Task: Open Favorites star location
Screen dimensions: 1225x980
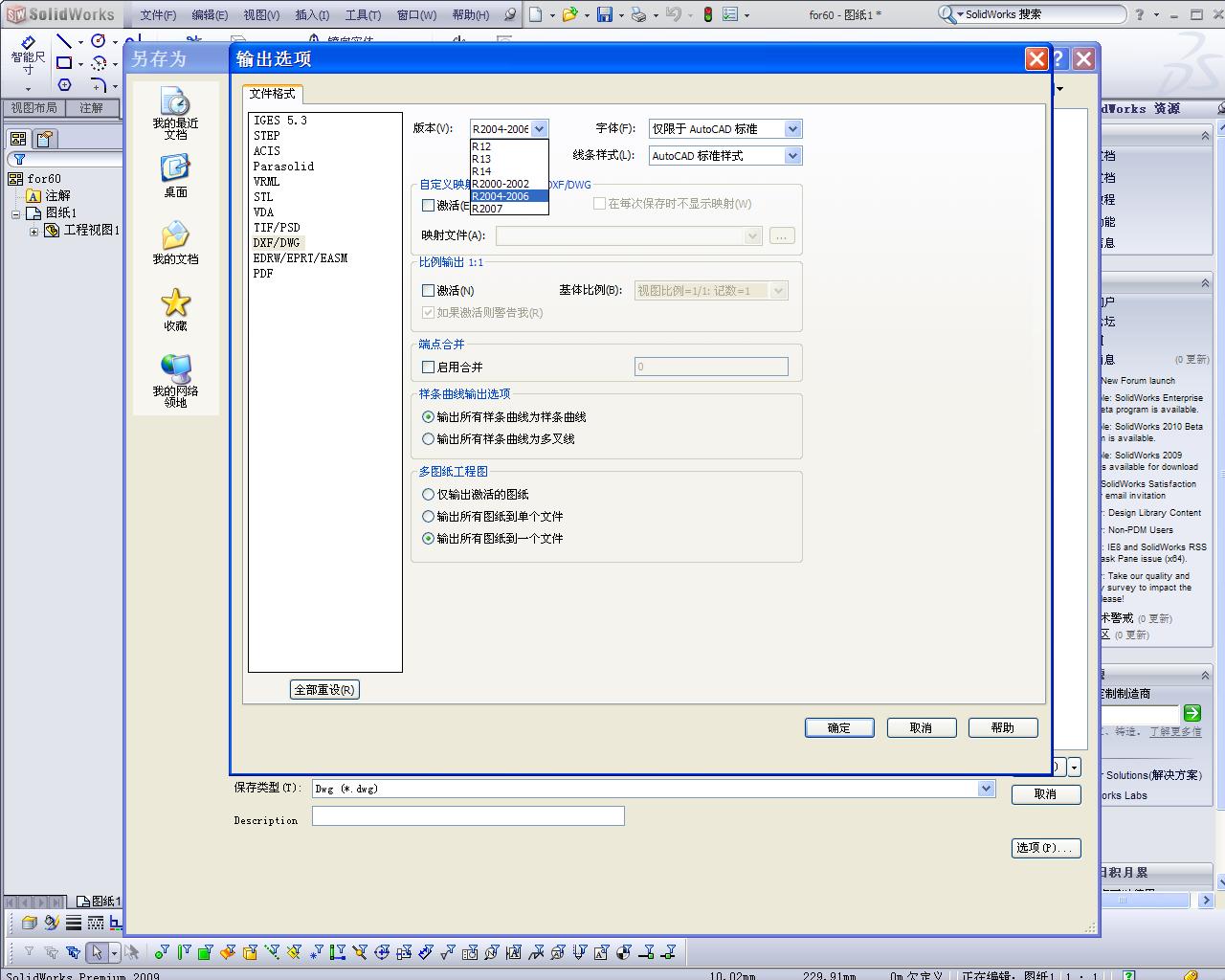Action: click(175, 310)
